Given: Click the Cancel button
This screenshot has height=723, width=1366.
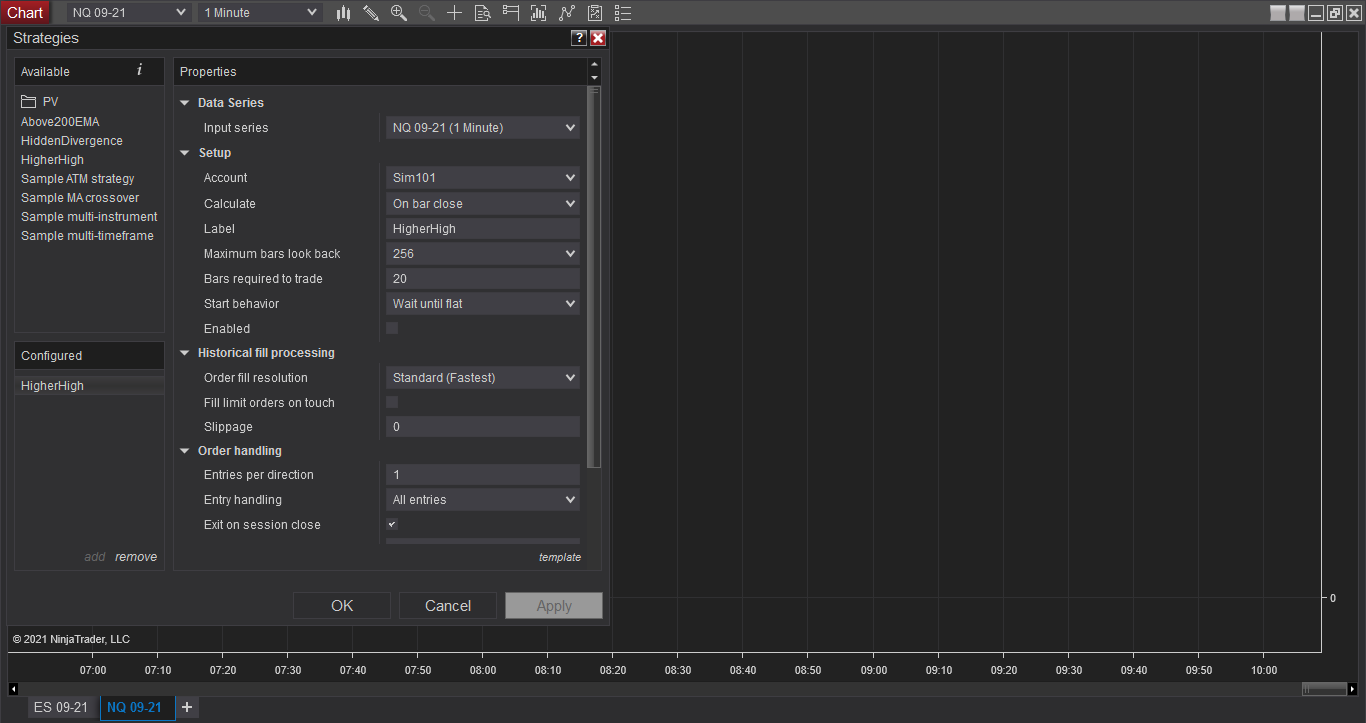Looking at the screenshot, I should point(448,605).
